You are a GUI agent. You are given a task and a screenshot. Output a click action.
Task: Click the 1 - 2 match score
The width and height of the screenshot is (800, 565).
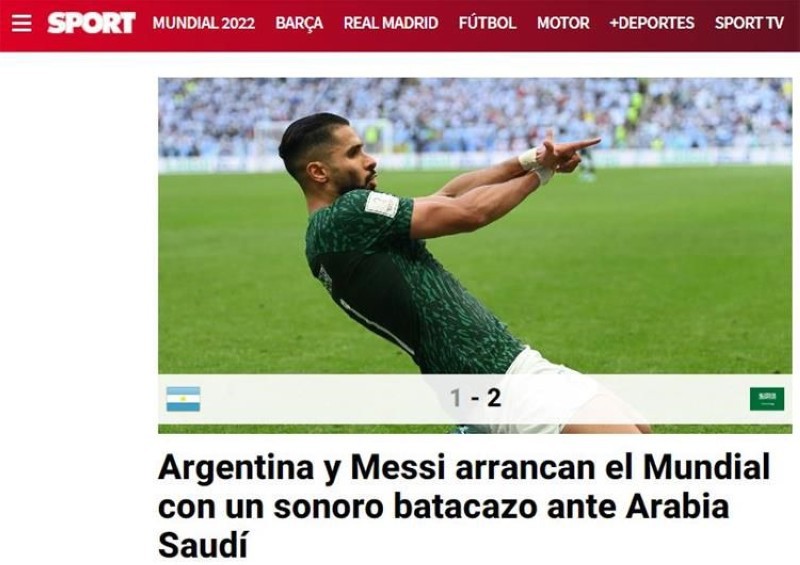[x=476, y=398]
